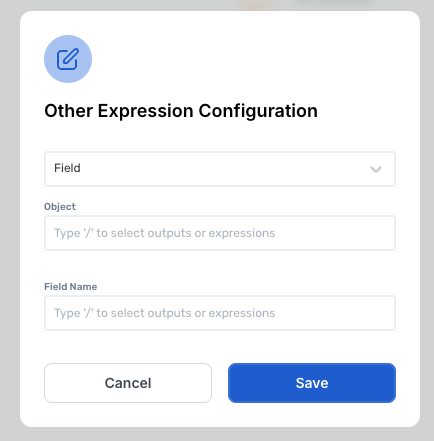Image resolution: width=434 pixels, height=441 pixels.
Task: Click the Field Name label
Action: coord(71,287)
